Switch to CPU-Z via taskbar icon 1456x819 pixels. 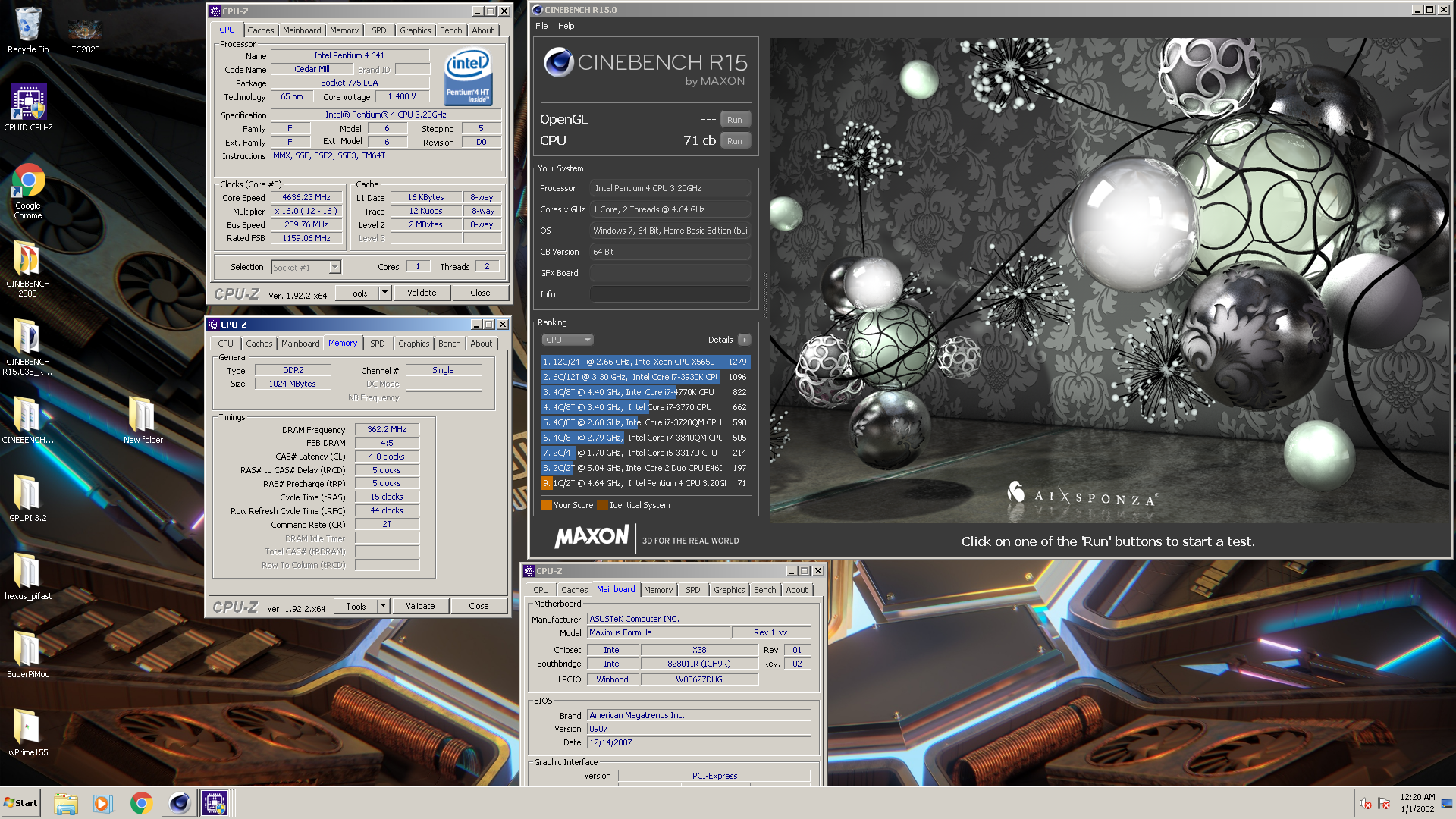pos(215,803)
